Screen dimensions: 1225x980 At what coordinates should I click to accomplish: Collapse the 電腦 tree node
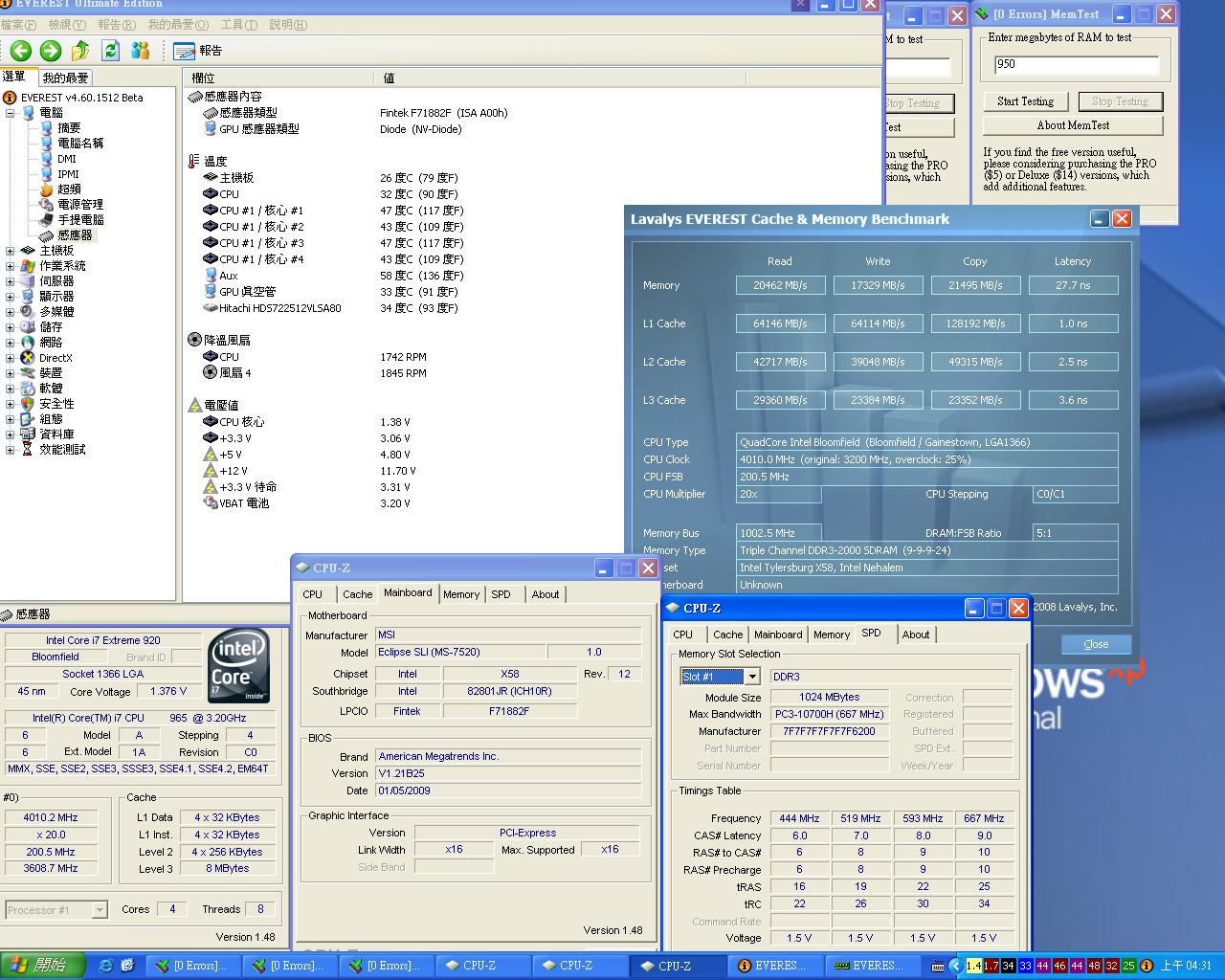tap(11, 113)
